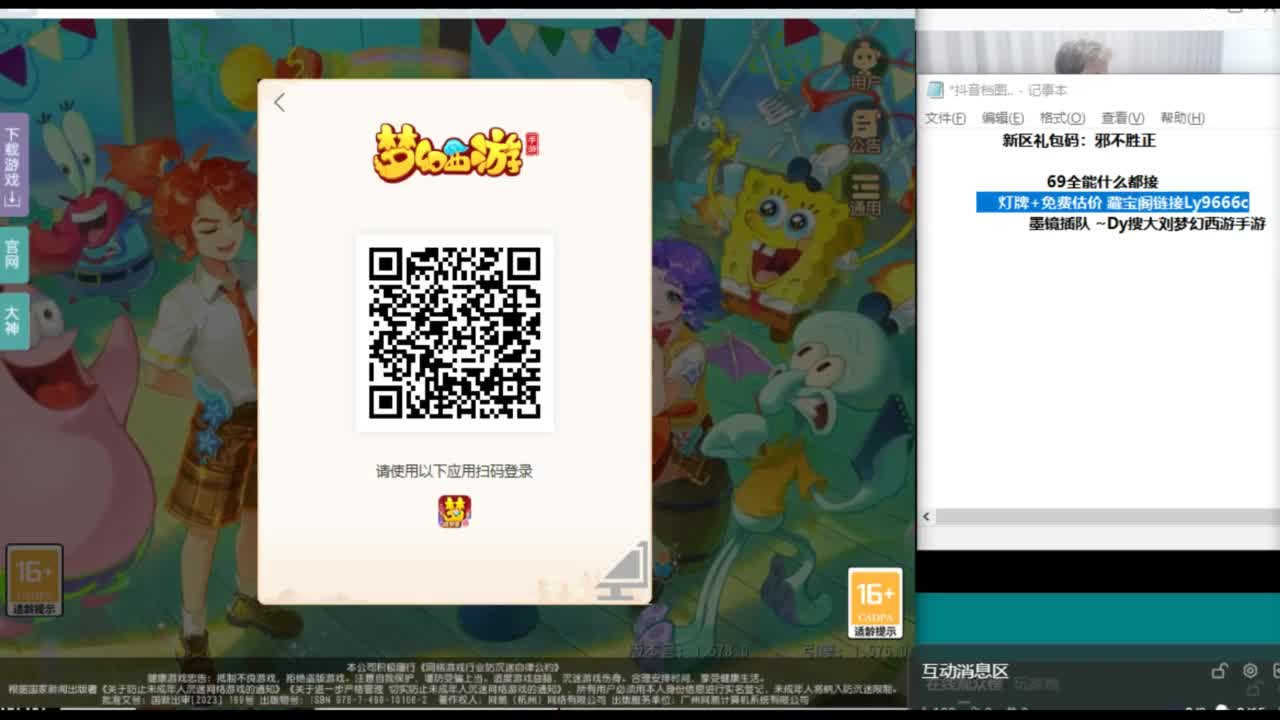Viewport: 1280px width, 720px height.
Task: Open the 文件(F) menu in Notepad
Action: pos(945,118)
